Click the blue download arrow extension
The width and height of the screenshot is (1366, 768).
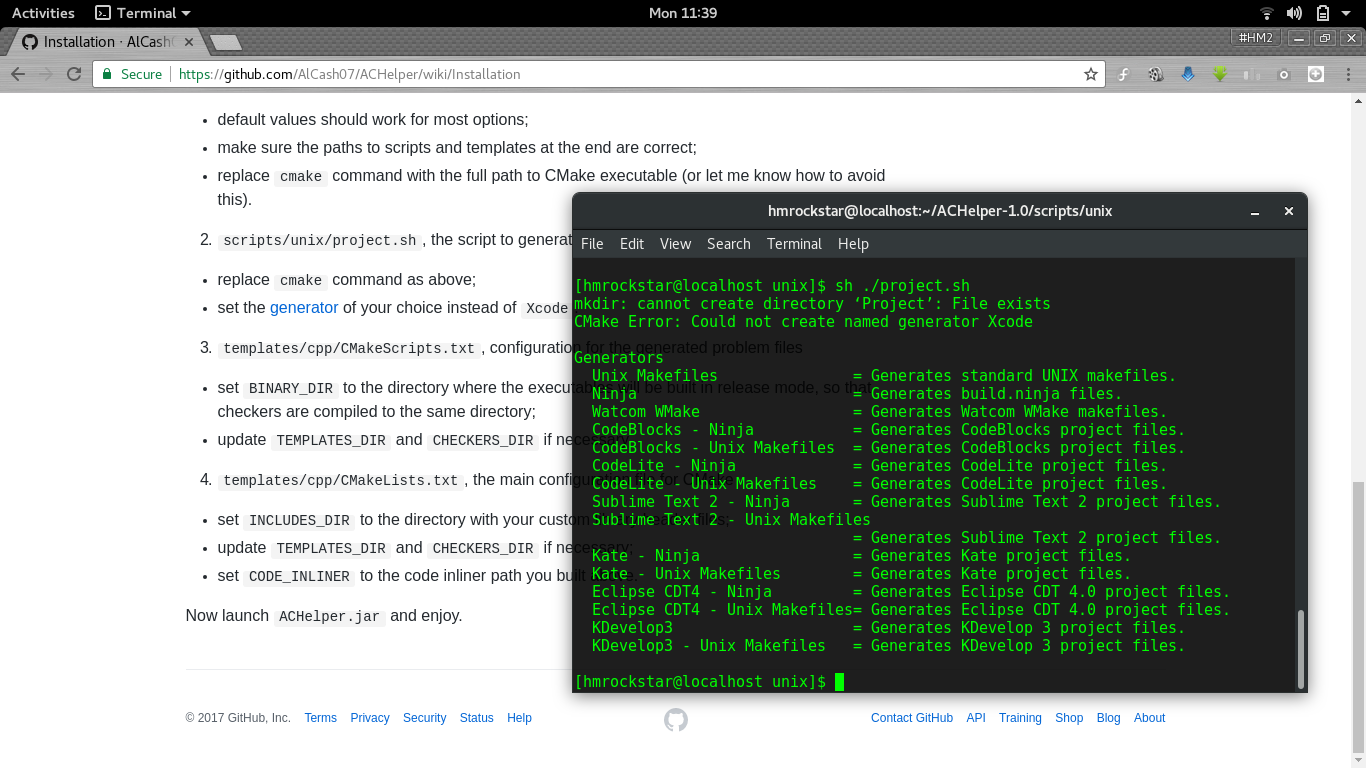[x=1188, y=74]
